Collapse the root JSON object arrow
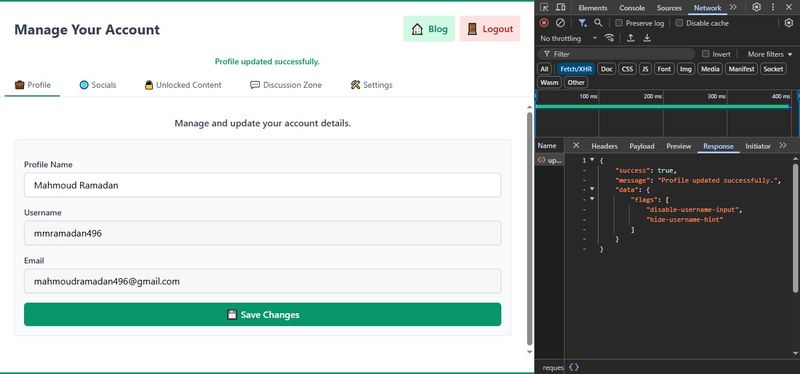 592,160
